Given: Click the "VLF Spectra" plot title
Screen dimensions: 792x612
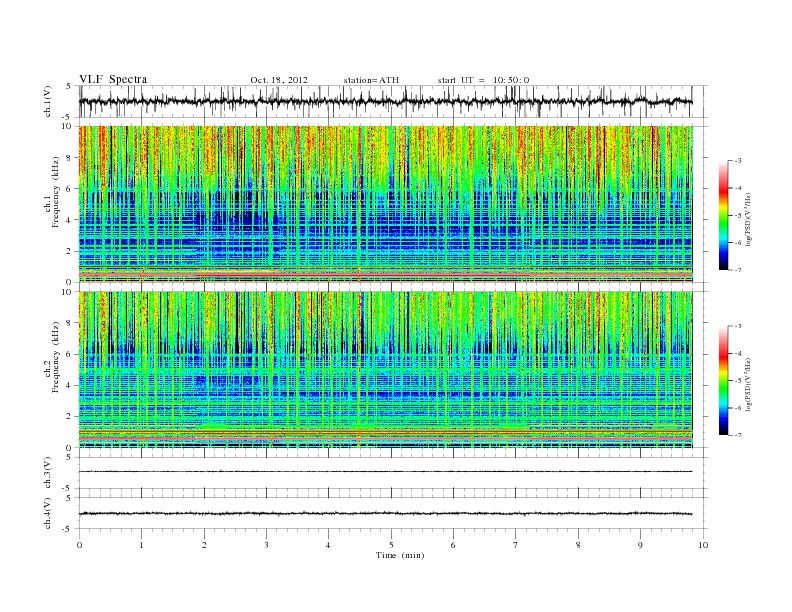Looking at the screenshot, I should point(113,79).
